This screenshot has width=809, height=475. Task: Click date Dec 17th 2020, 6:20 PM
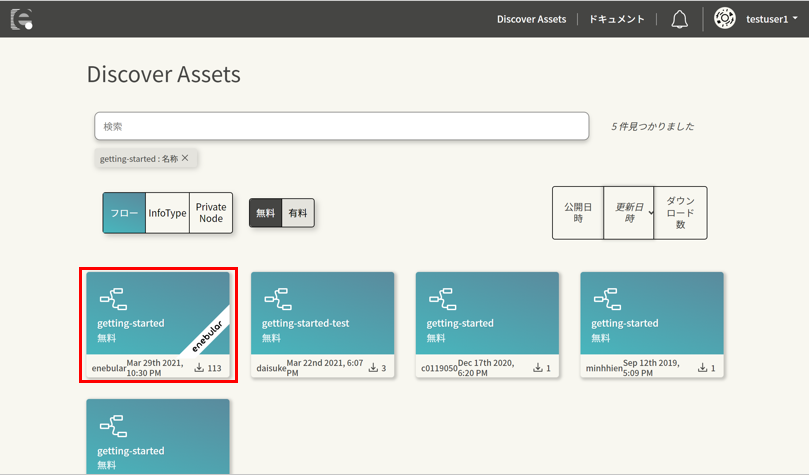(x=486, y=368)
